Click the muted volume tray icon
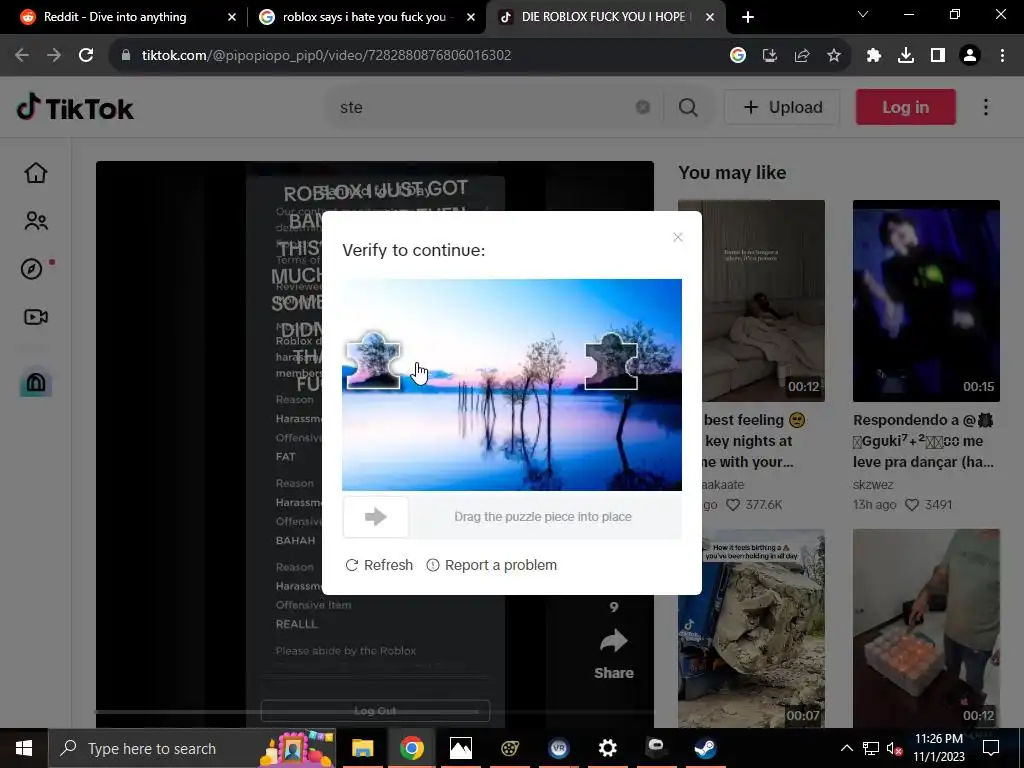Screen dimensions: 1024x768 [894, 748]
